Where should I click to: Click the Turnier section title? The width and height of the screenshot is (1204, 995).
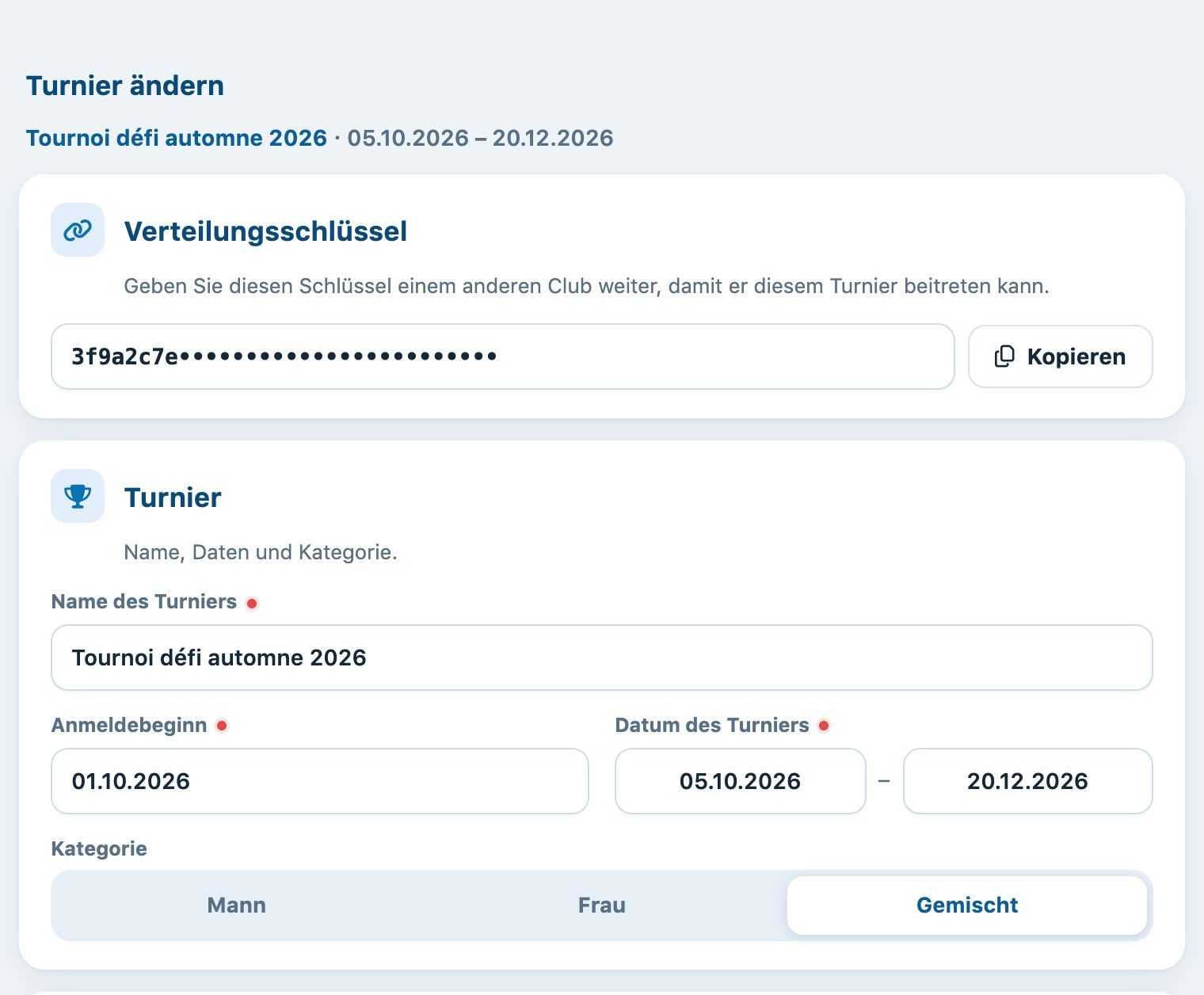173,497
